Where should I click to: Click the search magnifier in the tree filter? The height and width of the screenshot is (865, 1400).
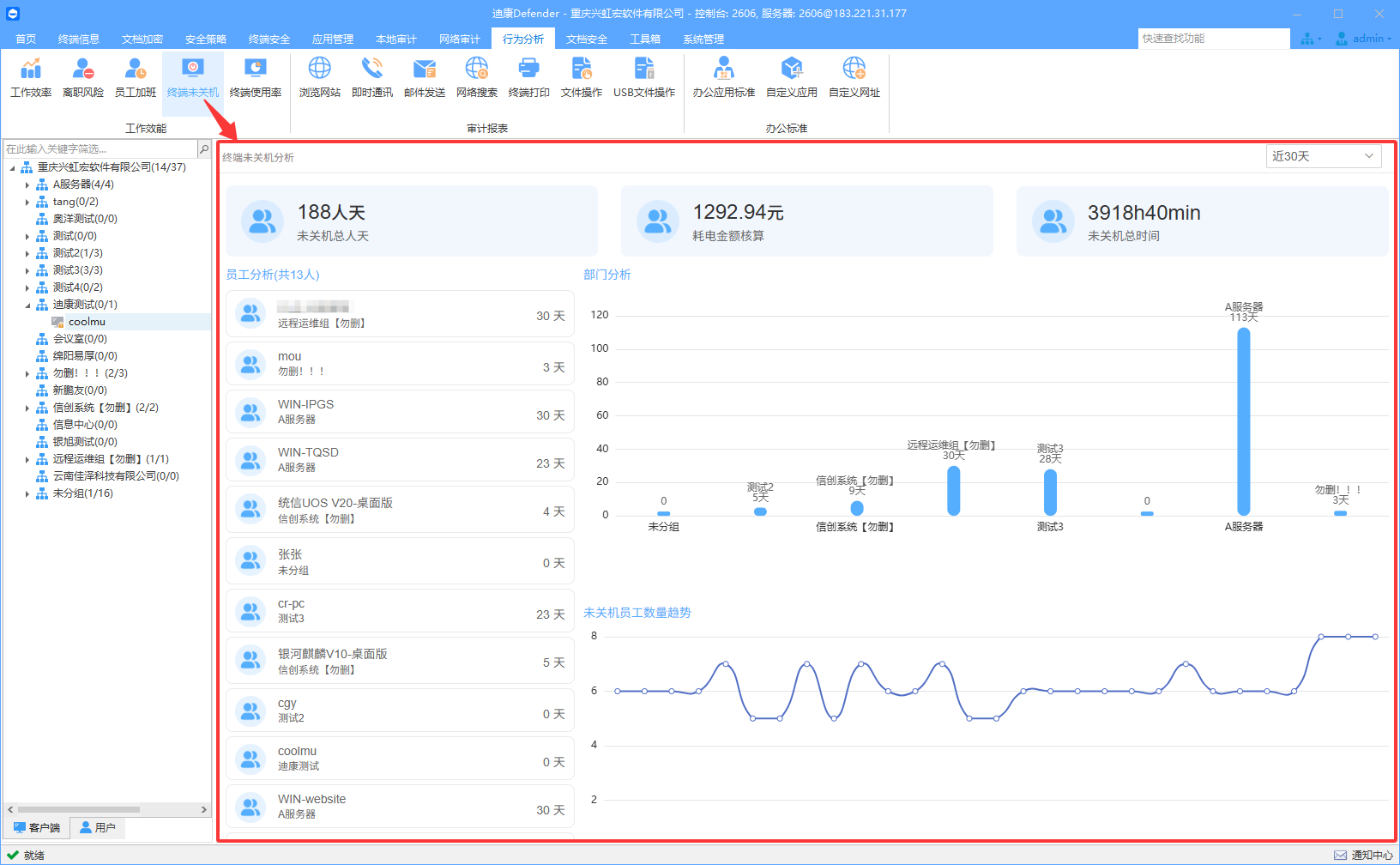tap(204, 149)
